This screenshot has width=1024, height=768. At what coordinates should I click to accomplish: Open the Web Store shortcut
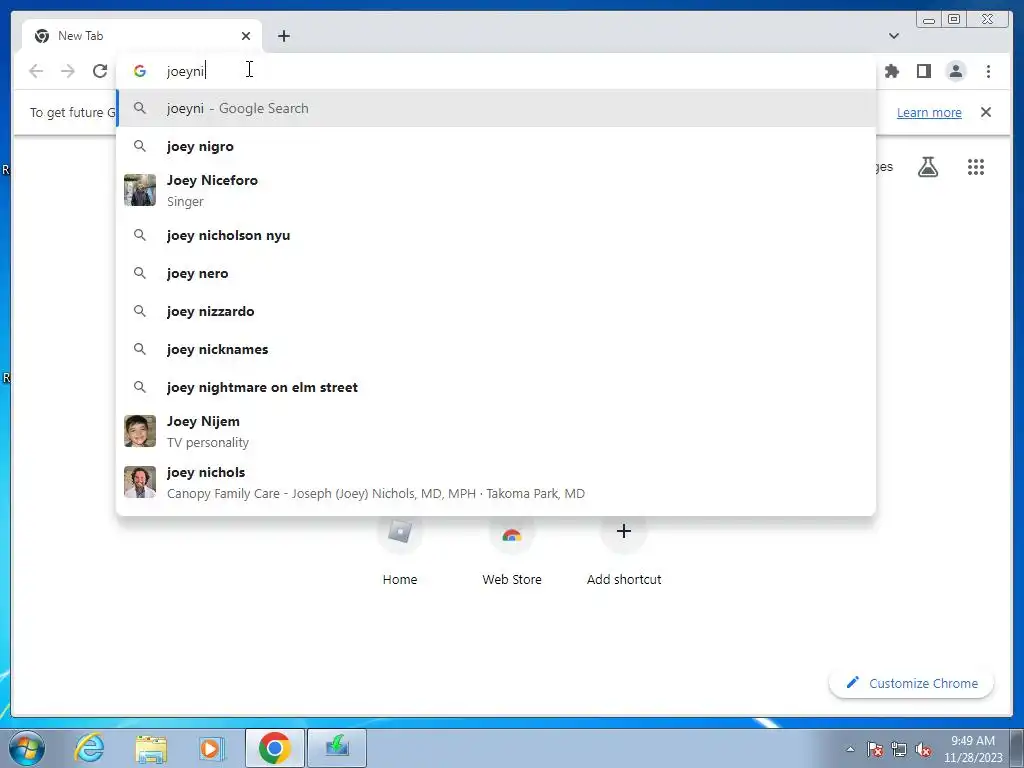[511, 550]
